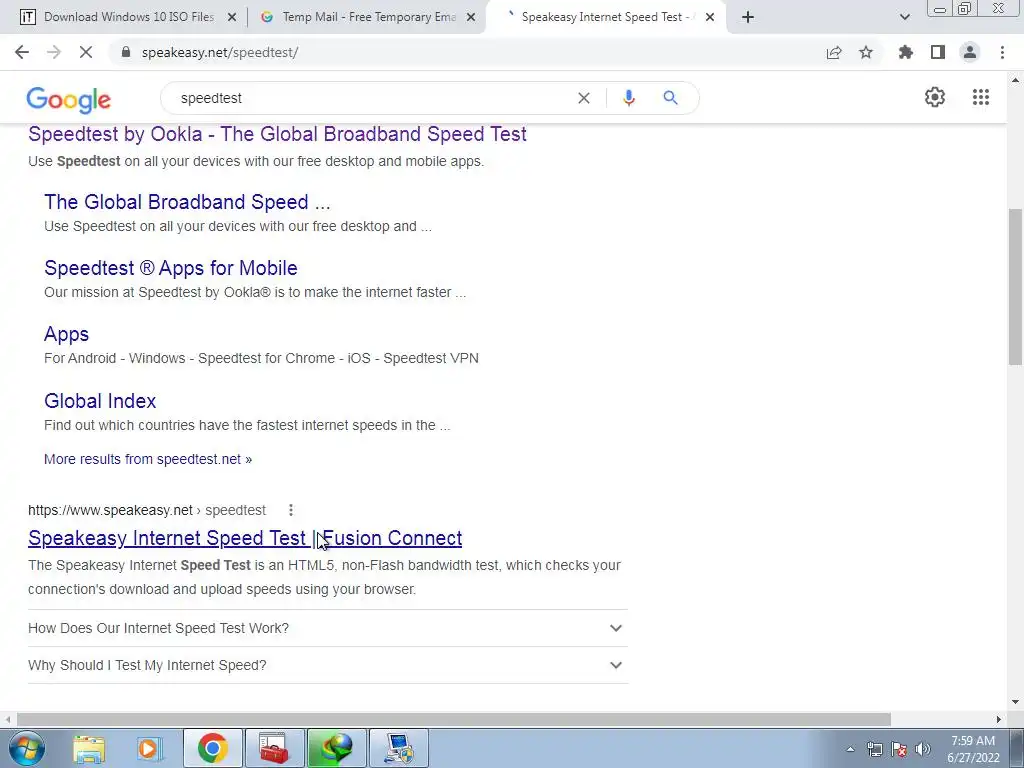Open the Chrome profile avatar
Image resolution: width=1024 pixels, height=768 pixels.
[970, 52]
